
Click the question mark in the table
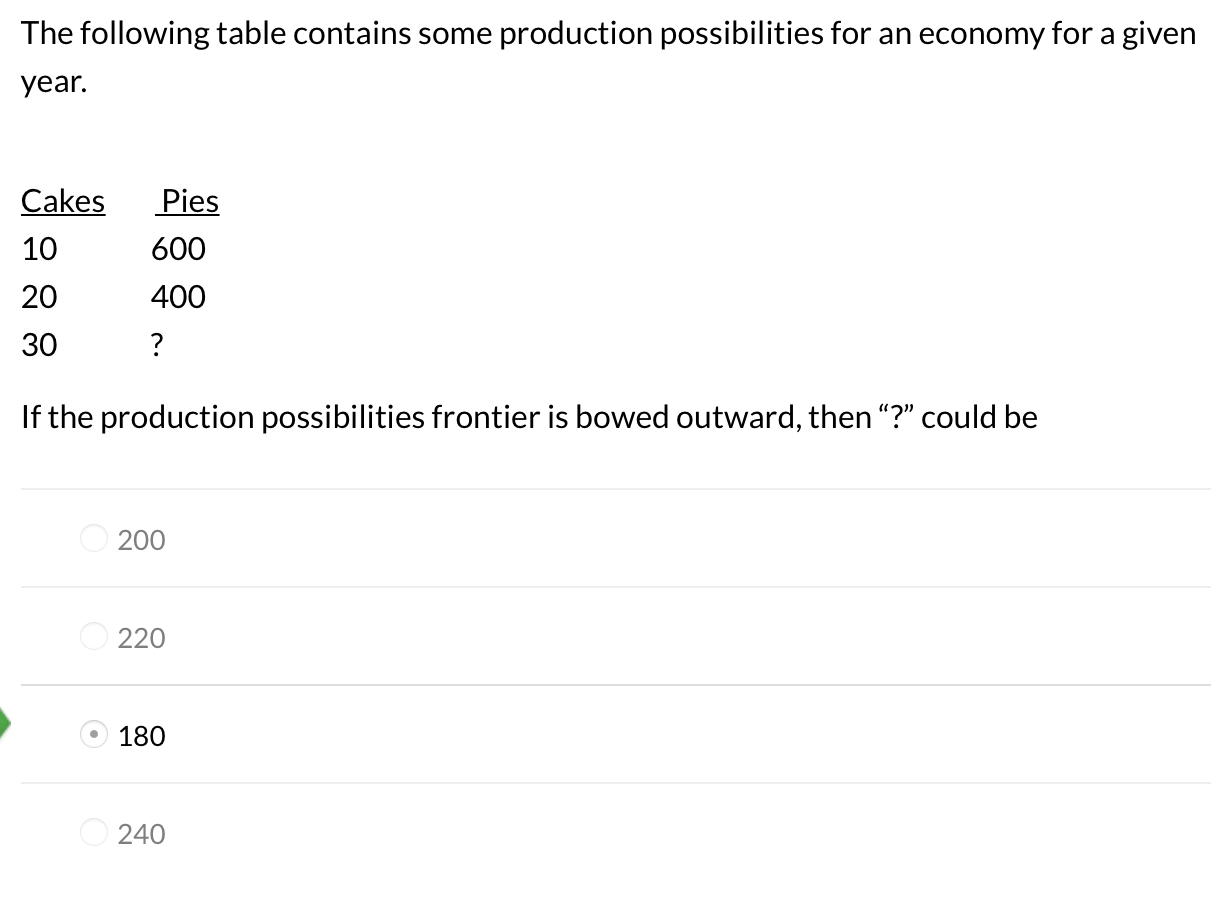(x=158, y=345)
